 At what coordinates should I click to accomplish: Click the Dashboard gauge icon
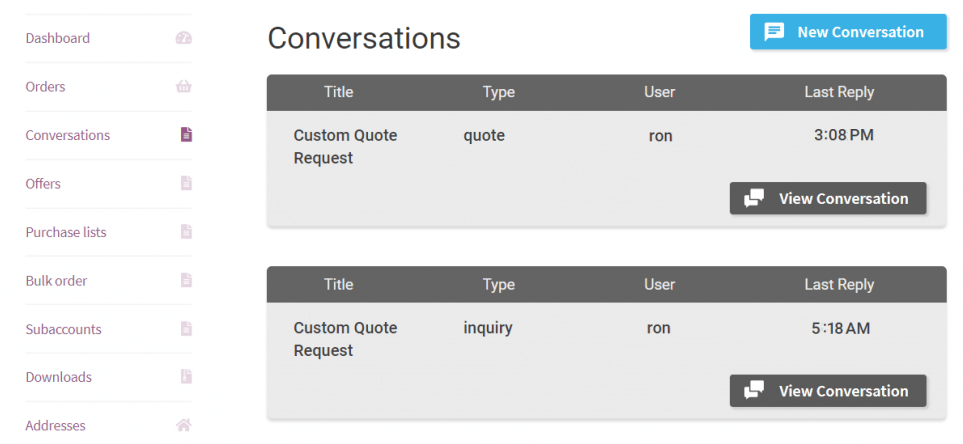point(184,38)
